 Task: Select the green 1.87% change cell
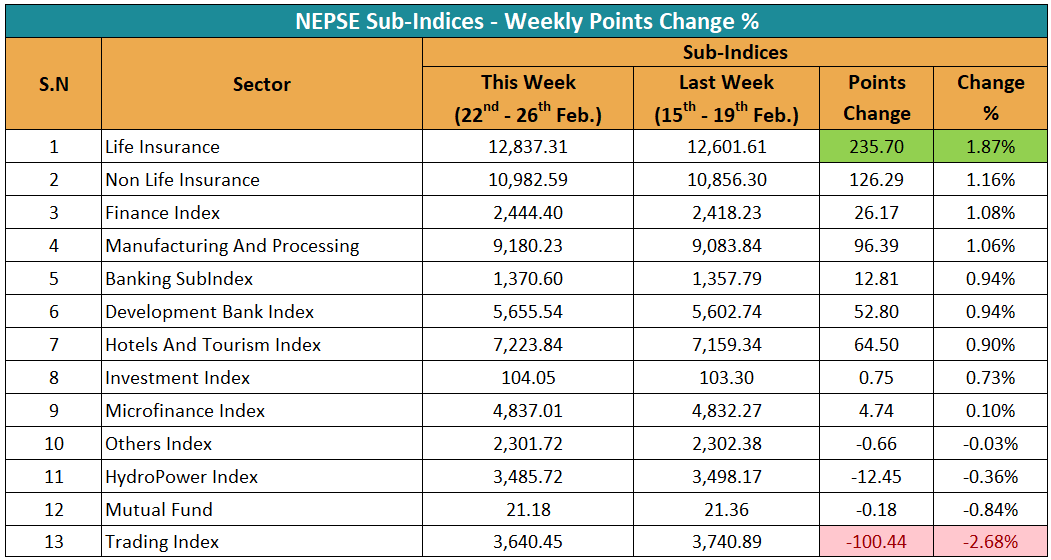pyautogui.click(x=990, y=147)
